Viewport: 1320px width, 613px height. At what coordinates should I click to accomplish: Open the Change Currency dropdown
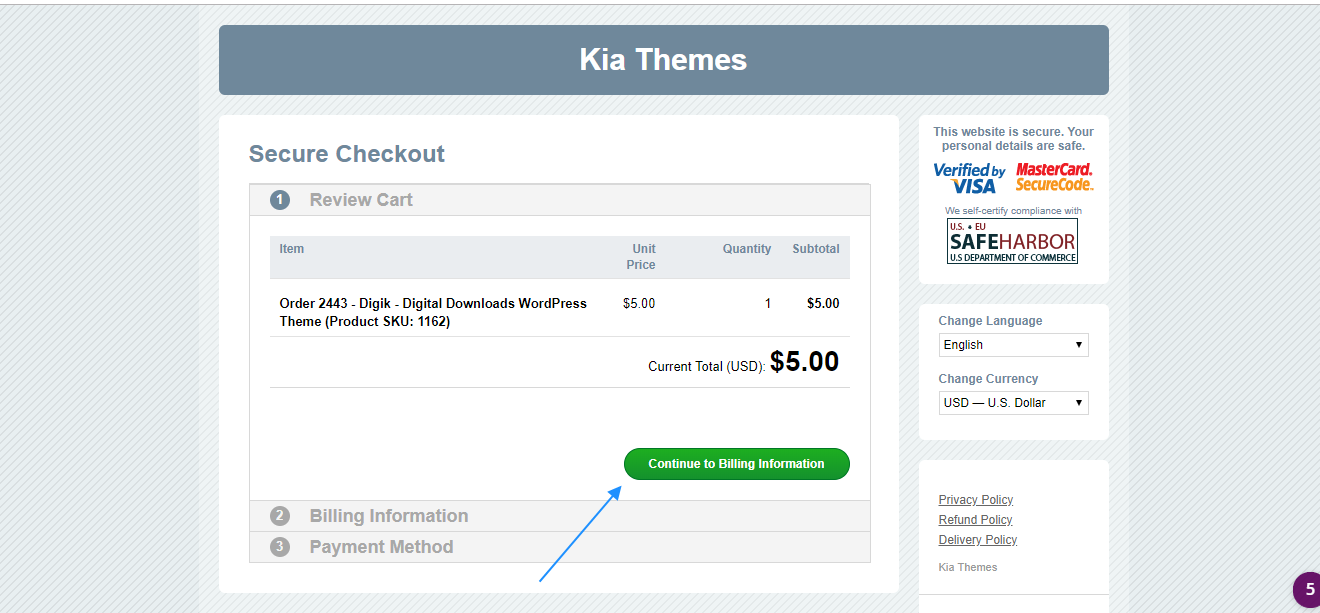[1013, 403]
